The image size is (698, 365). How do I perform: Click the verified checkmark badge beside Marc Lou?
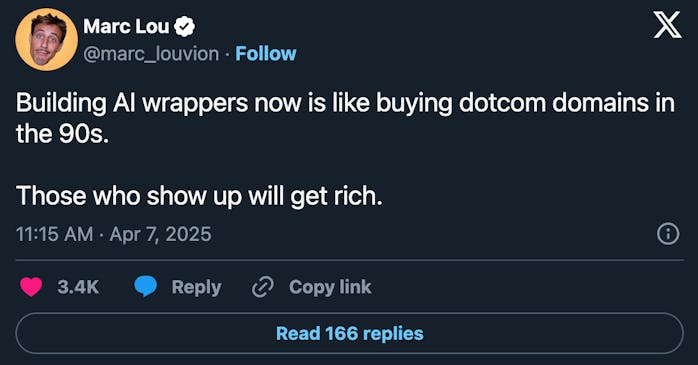pyautogui.click(x=184, y=26)
